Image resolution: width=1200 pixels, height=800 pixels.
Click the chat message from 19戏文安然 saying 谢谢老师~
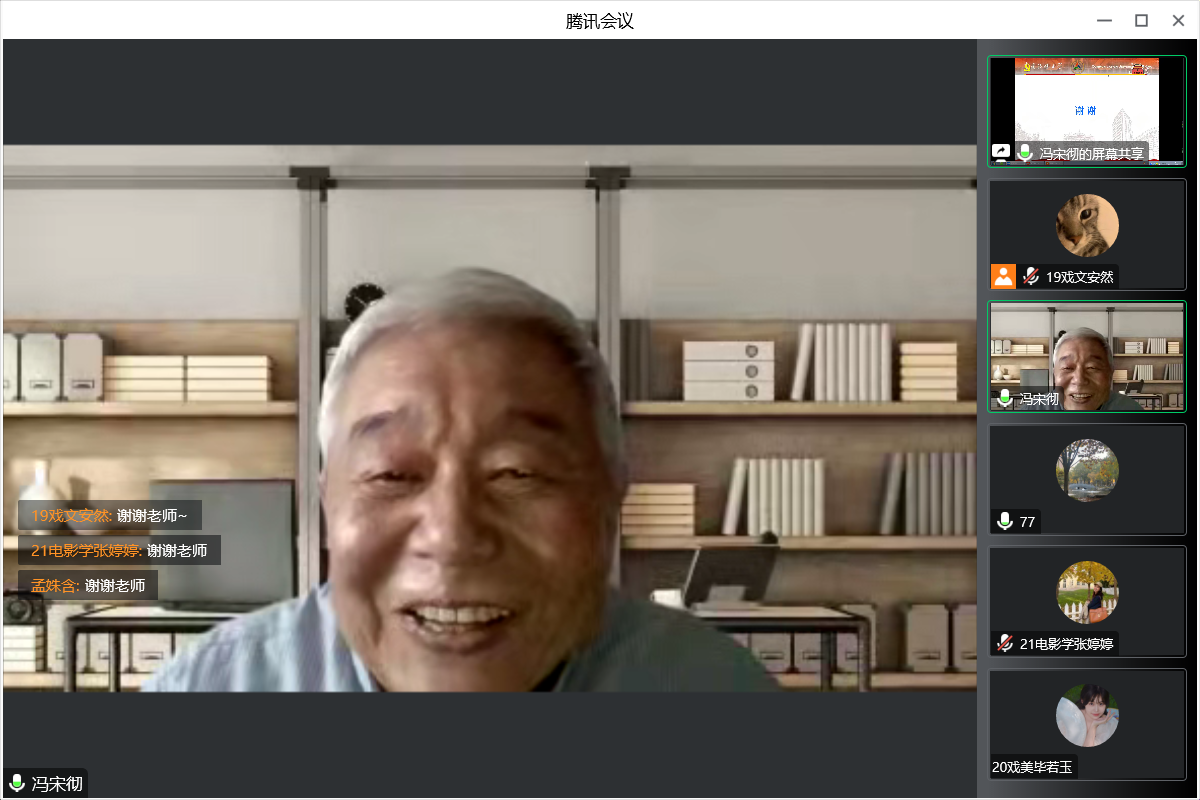pyautogui.click(x=110, y=516)
